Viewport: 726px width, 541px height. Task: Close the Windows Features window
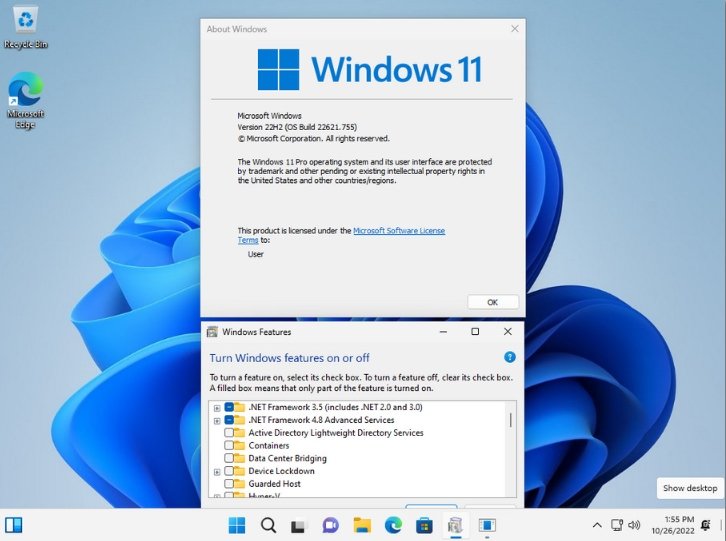click(x=507, y=332)
